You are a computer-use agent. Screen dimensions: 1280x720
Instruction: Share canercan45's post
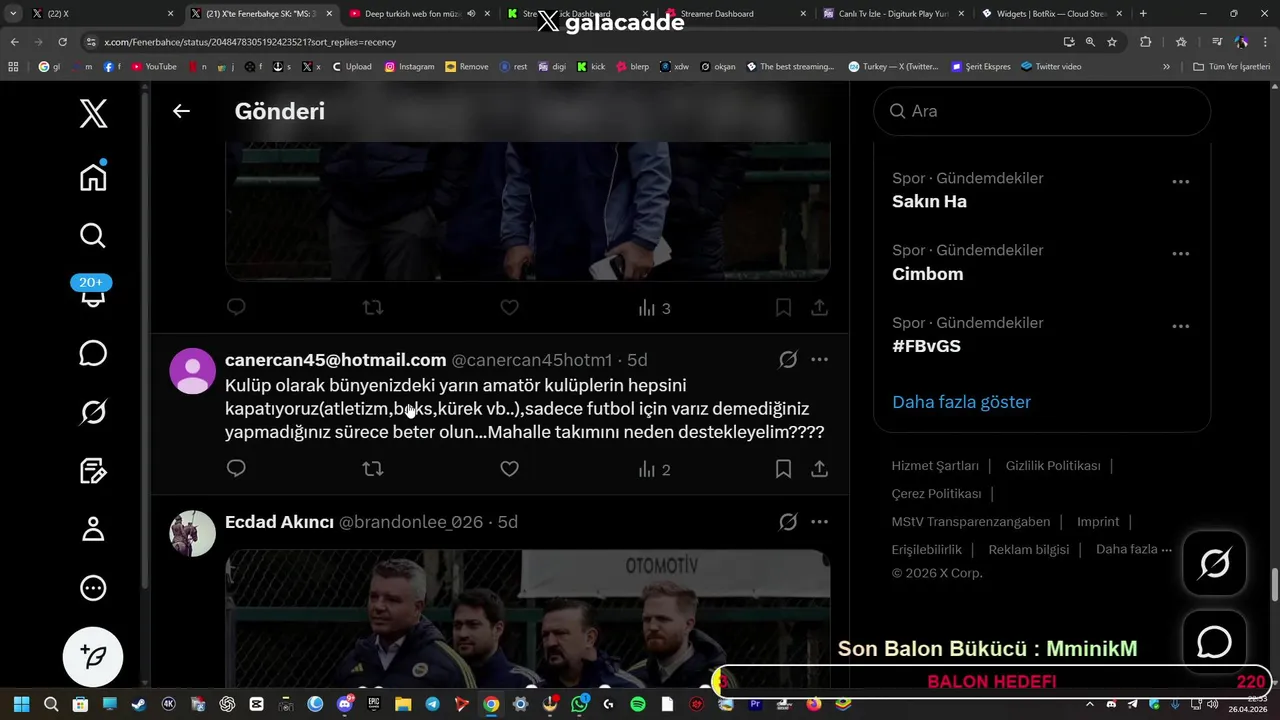click(819, 468)
